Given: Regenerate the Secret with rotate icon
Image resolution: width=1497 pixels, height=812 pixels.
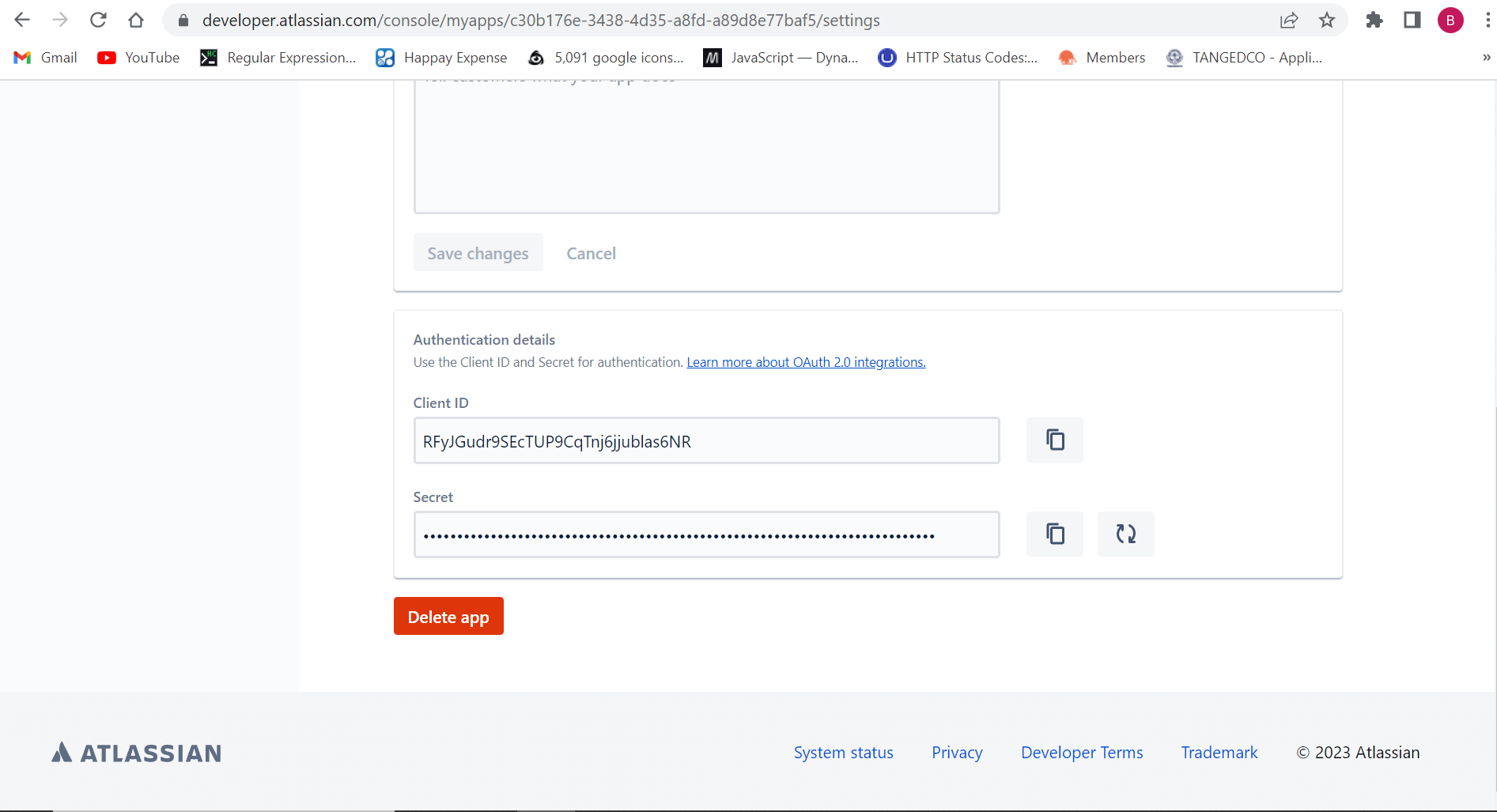Looking at the screenshot, I should coord(1125,534).
